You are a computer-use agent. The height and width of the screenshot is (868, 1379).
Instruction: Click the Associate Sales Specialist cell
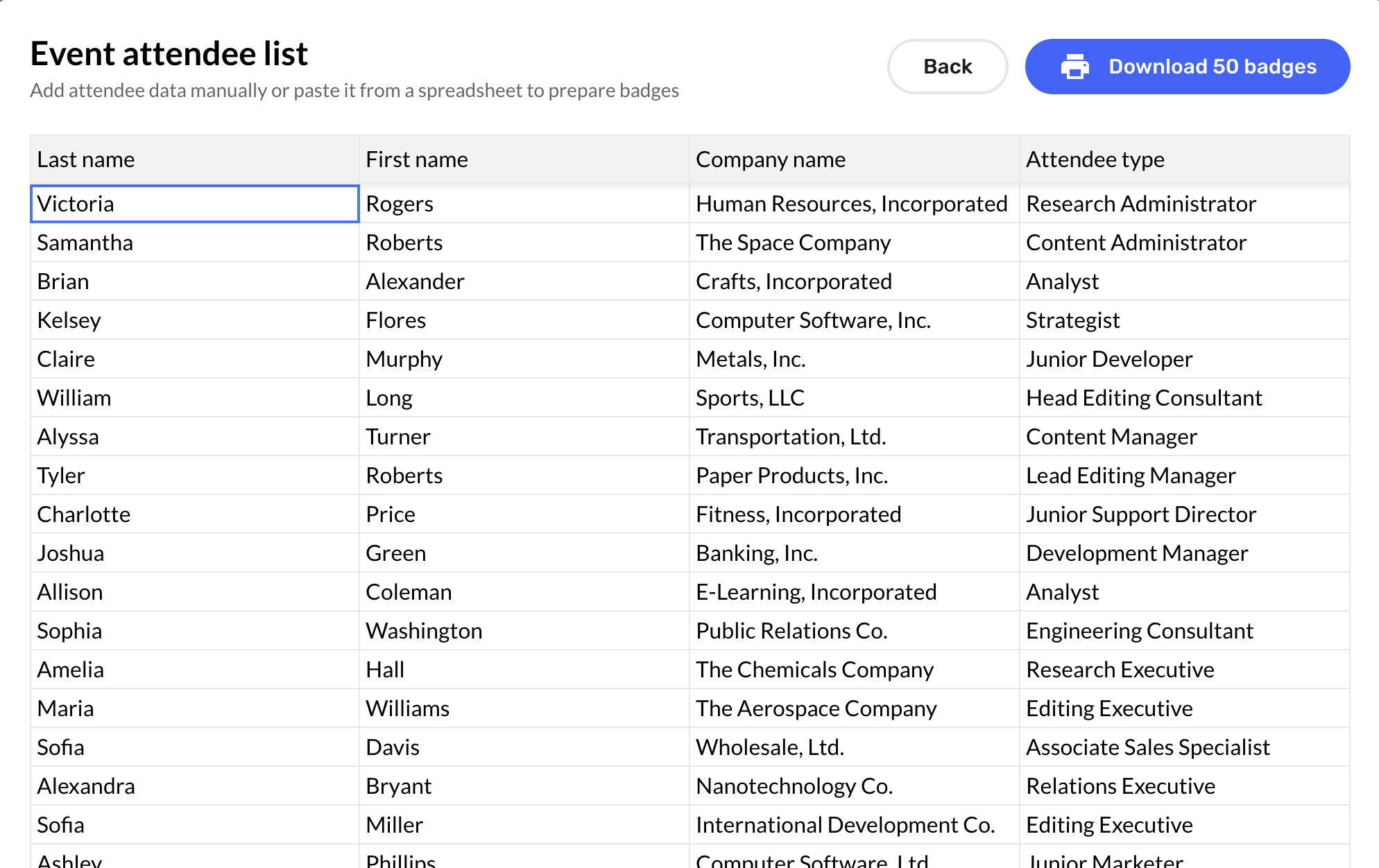(1184, 747)
